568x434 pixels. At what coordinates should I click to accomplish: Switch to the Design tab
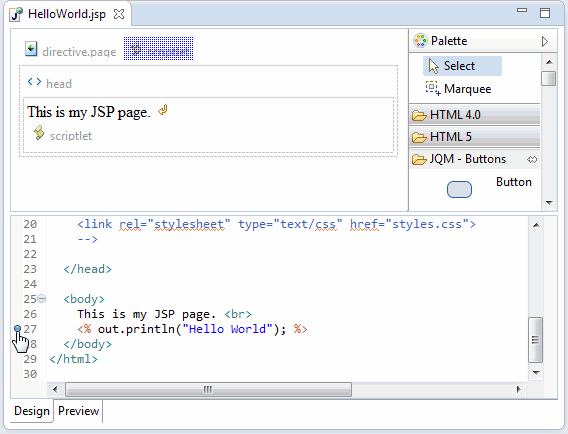[x=32, y=411]
